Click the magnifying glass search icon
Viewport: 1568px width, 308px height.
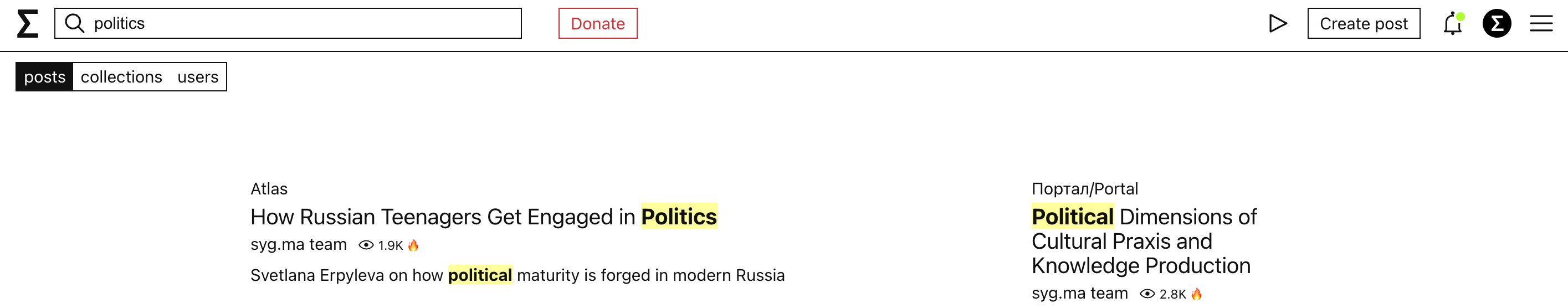tap(74, 23)
